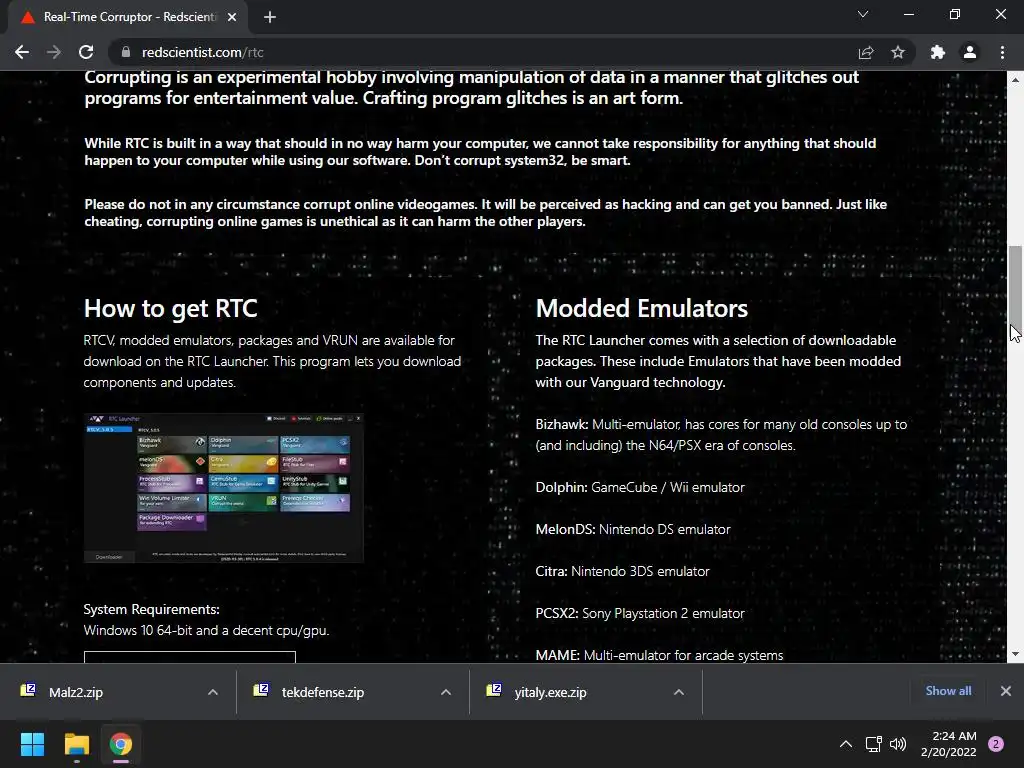
Task: Open Chrome's three-dot menu
Action: [x=1002, y=52]
